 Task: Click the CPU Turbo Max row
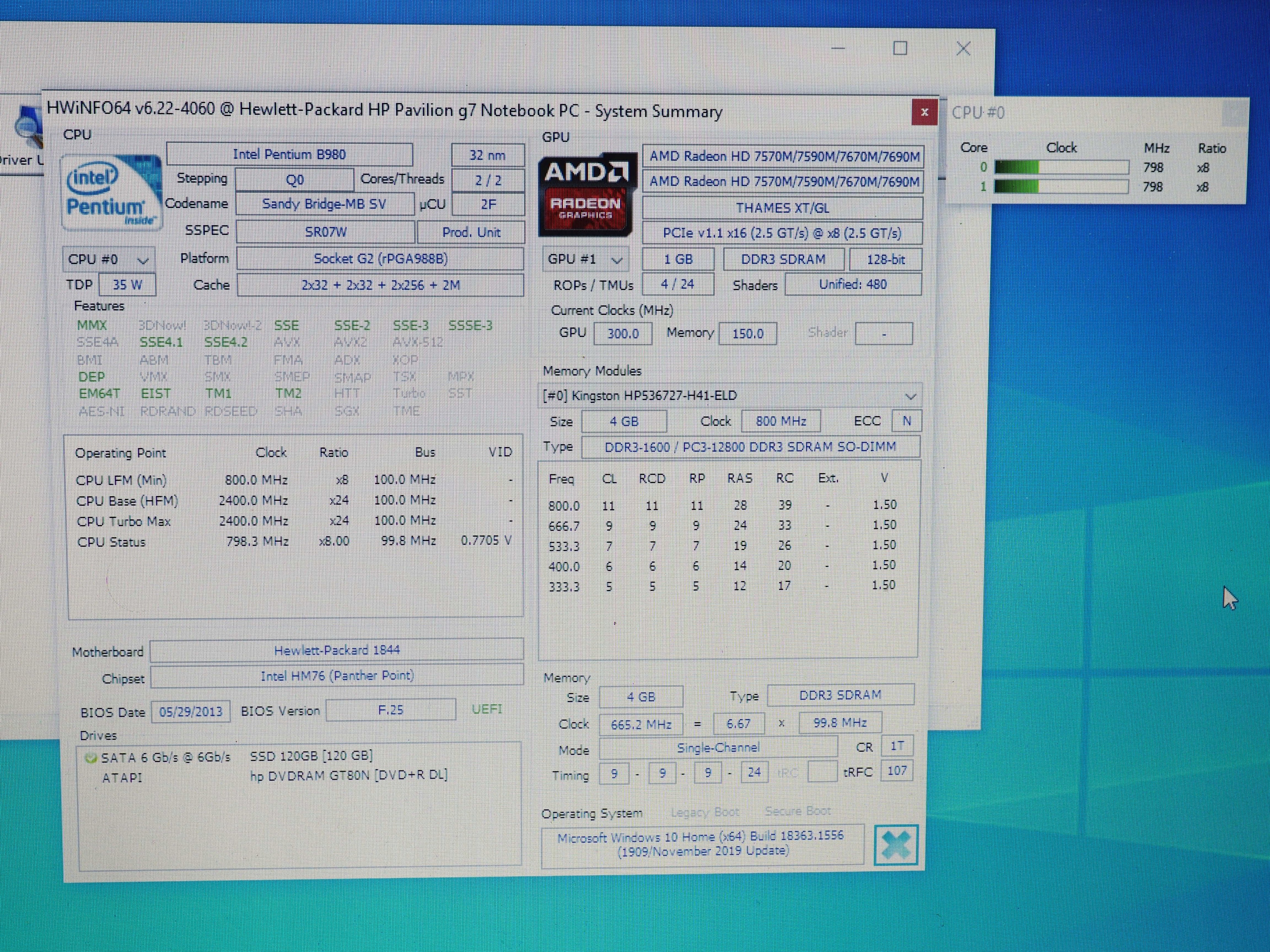click(295, 521)
